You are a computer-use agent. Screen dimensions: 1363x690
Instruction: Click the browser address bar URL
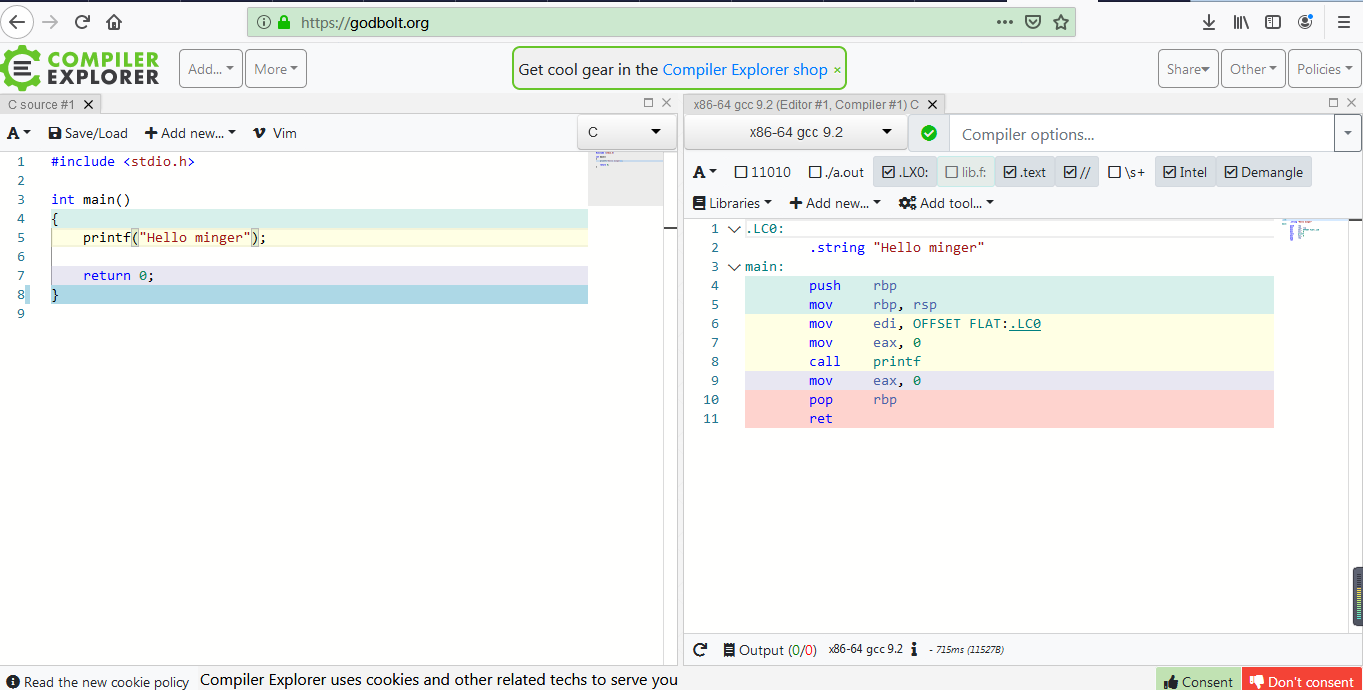coord(365,22)
